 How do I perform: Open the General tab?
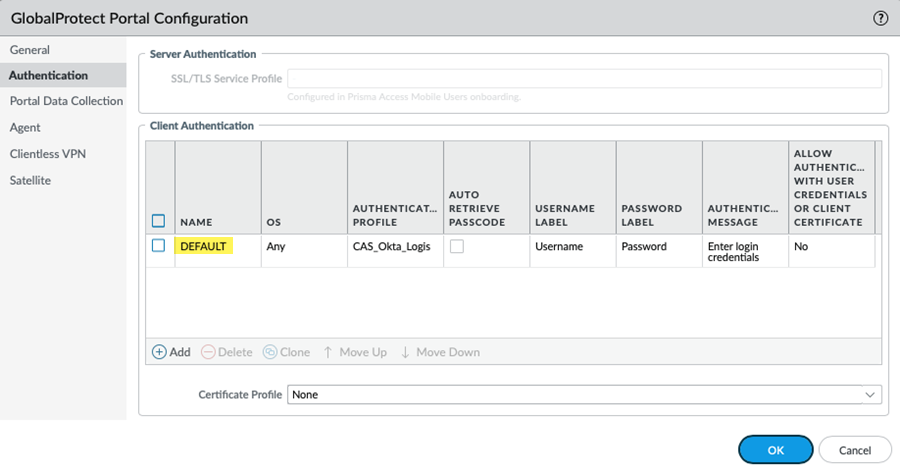[30, 50]
